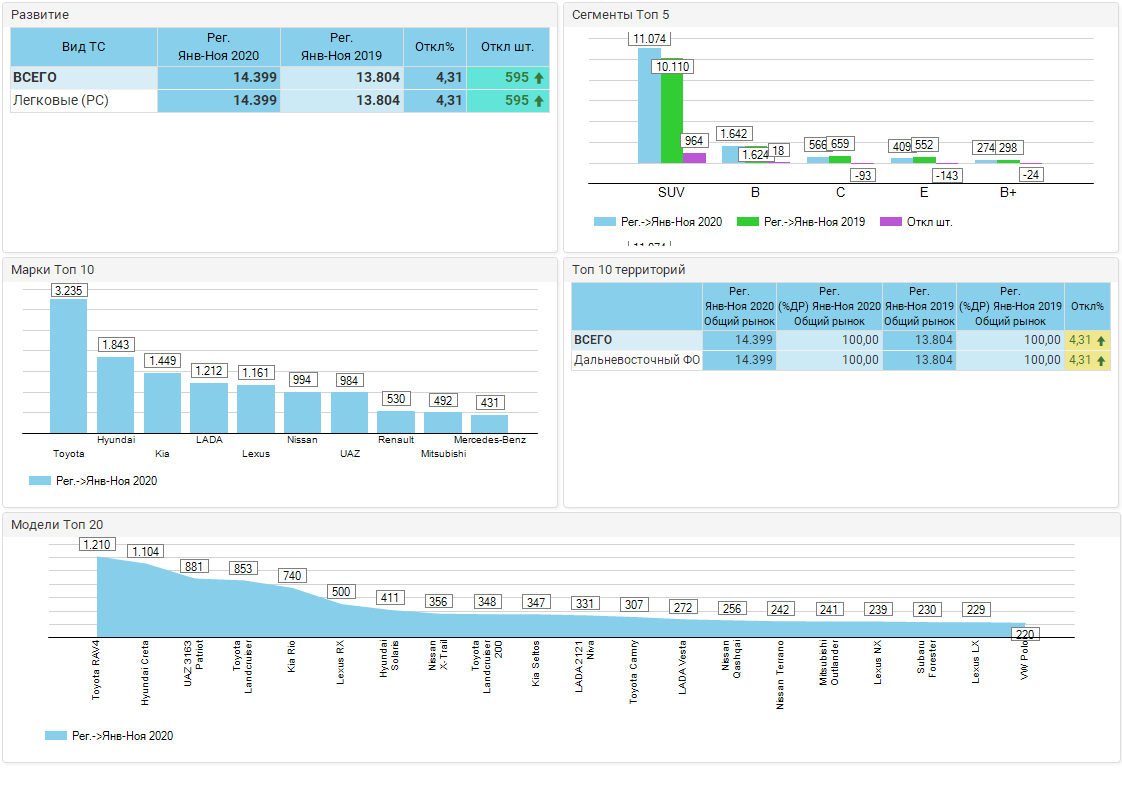Click the blue legend swatch under Марки Топ 10
Viewport: 1122px width, 793px height.
click(x=40, y=481)
